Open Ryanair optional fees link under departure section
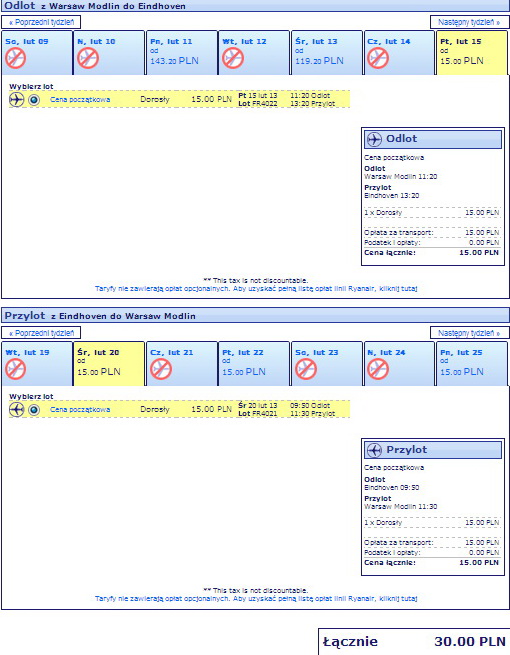The height and width of the screenshot is (655, 510). (x=256, y=289)
